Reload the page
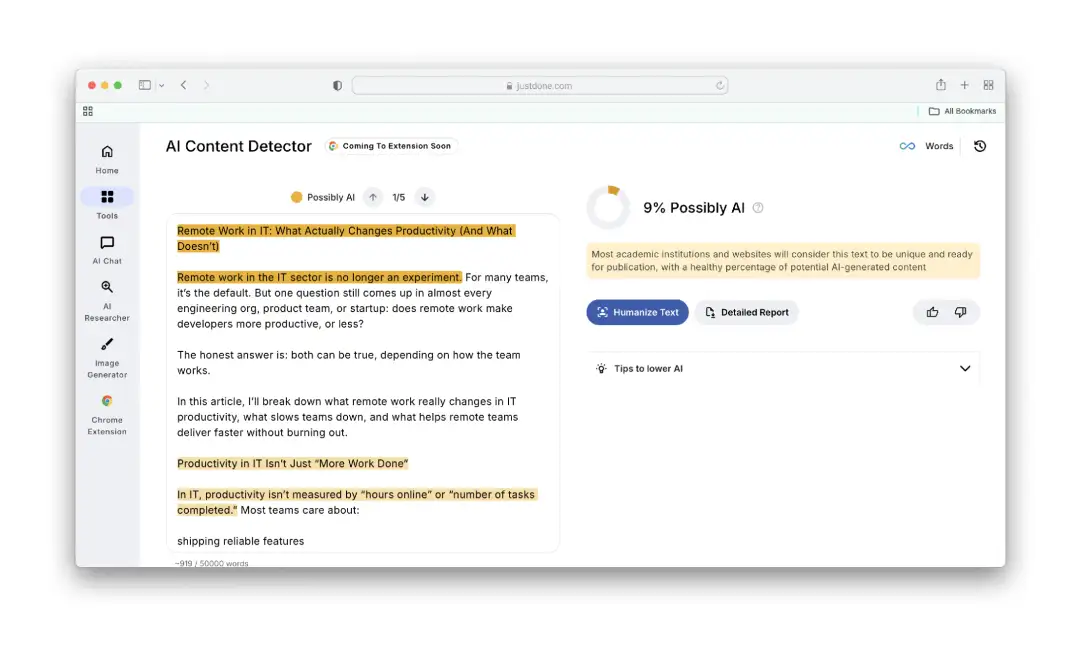1080x656 pixels. point(719,85)
